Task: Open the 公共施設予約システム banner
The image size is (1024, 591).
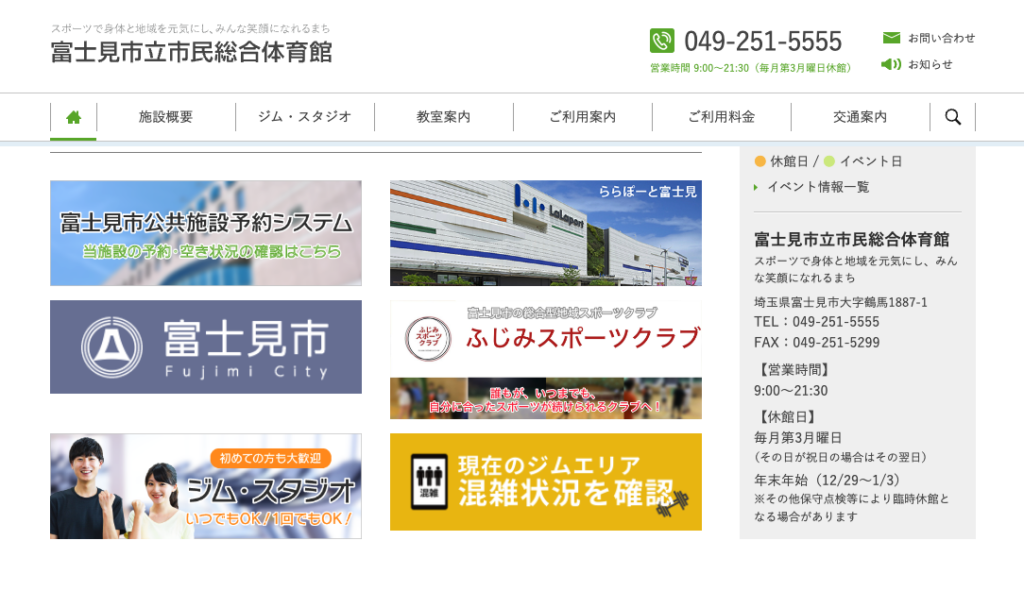Action: pos(206,233)
